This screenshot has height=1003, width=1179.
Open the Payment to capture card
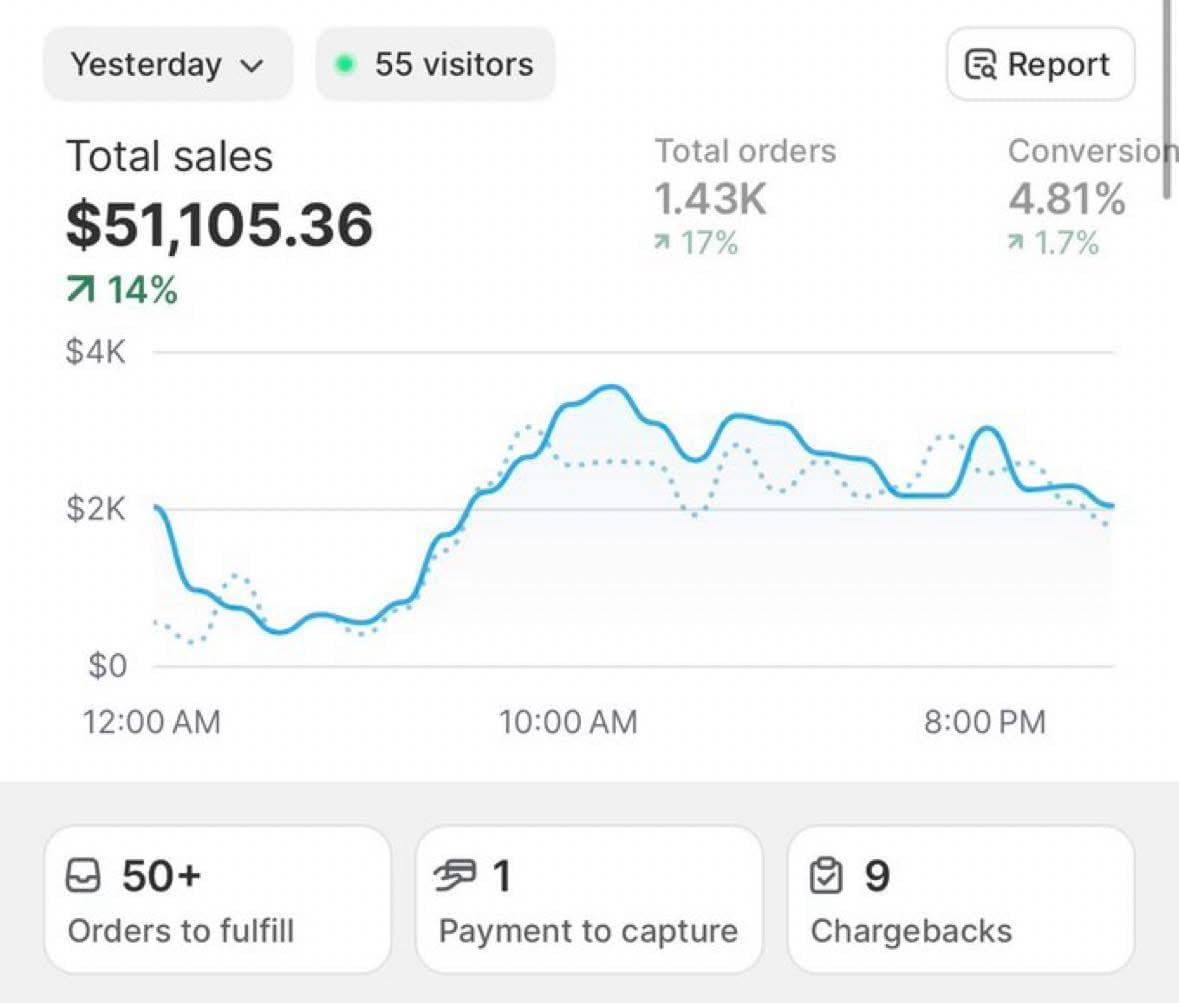point(589,900)
